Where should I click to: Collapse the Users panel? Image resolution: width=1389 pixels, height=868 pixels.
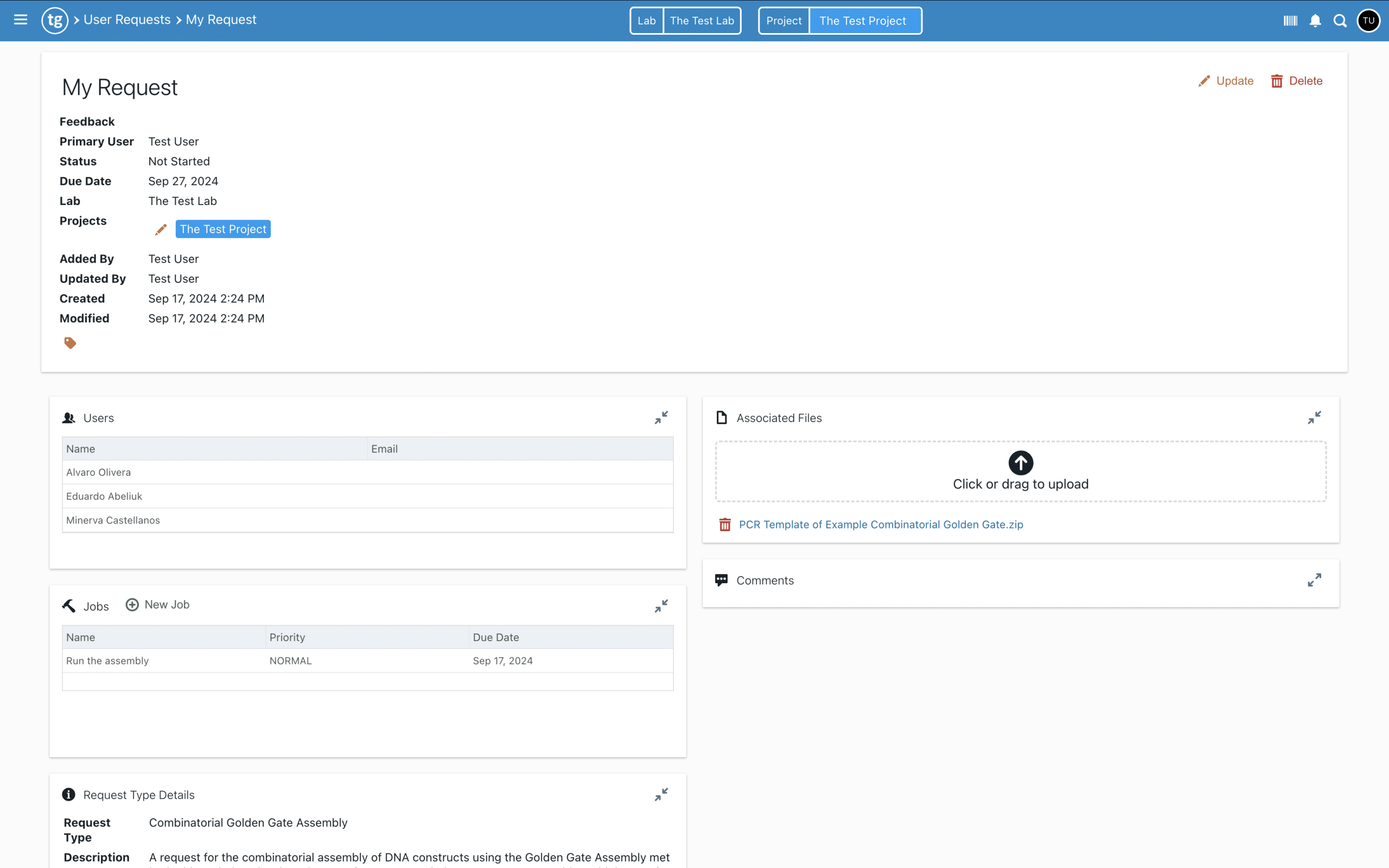(x=661, y=417)
